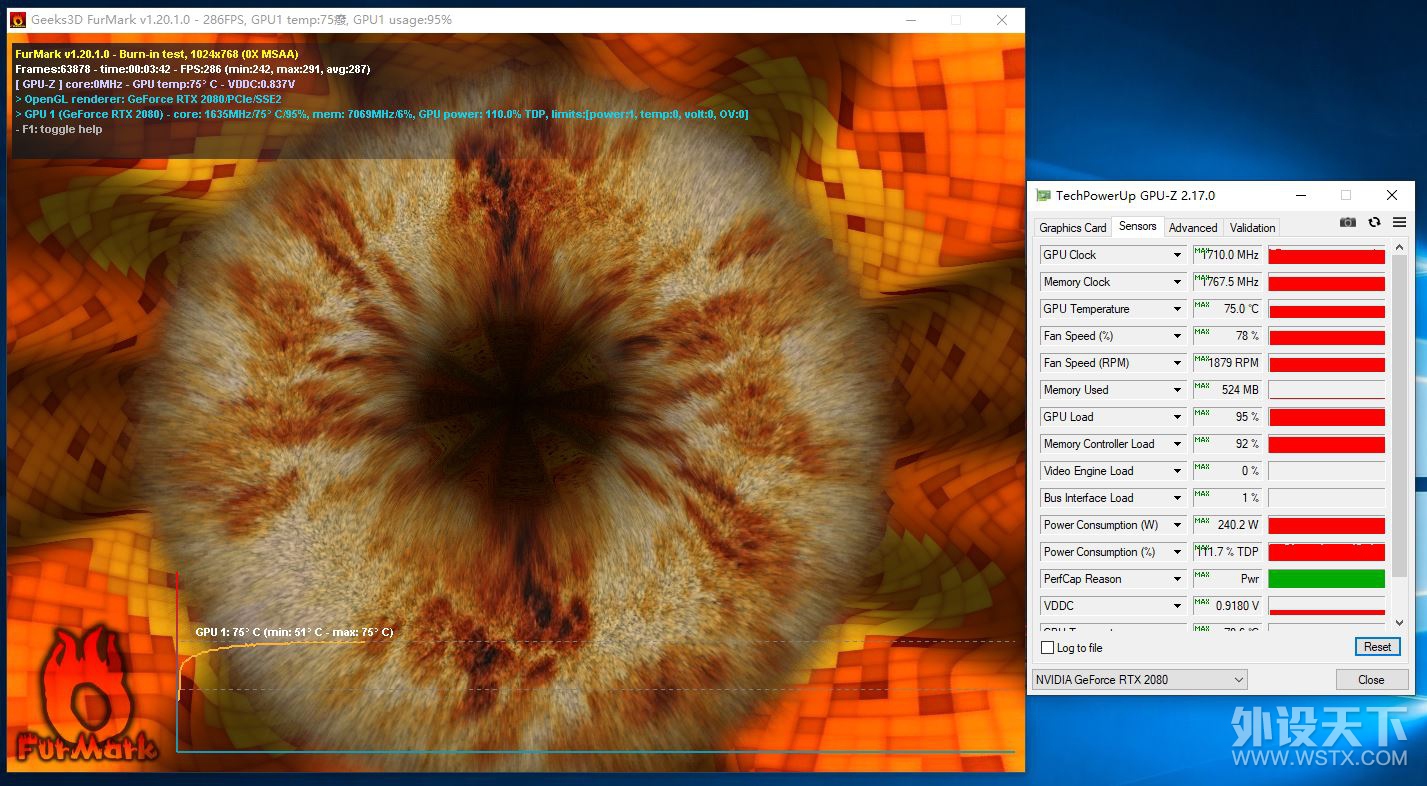
Task: Open the Power Consumption (%) dropdown
Action: click(x=1177, y=552)
